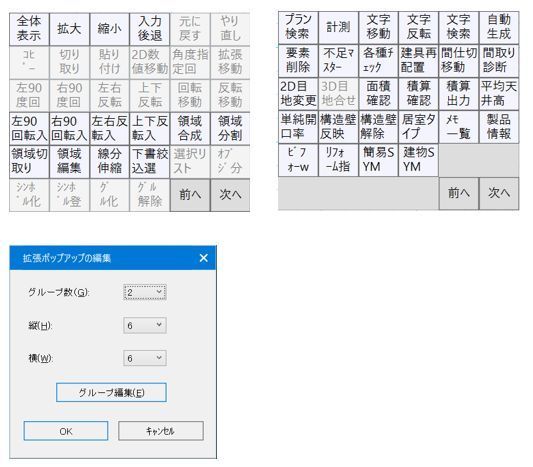
Task: Go to 前へ in right popup
Action: click(x=459, y=193)
